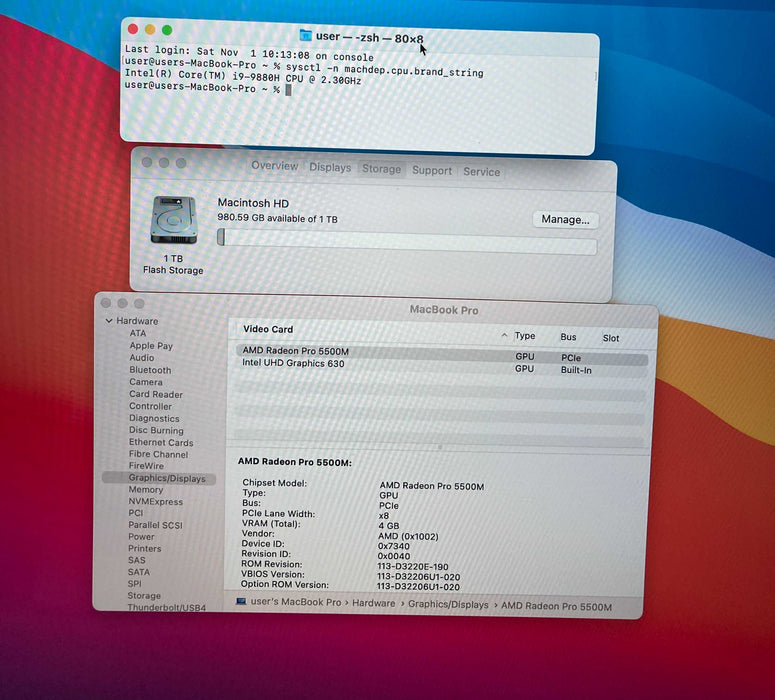Switch to the Overview tab
Screen dimensions: 775x700
[x=275, y=166]
